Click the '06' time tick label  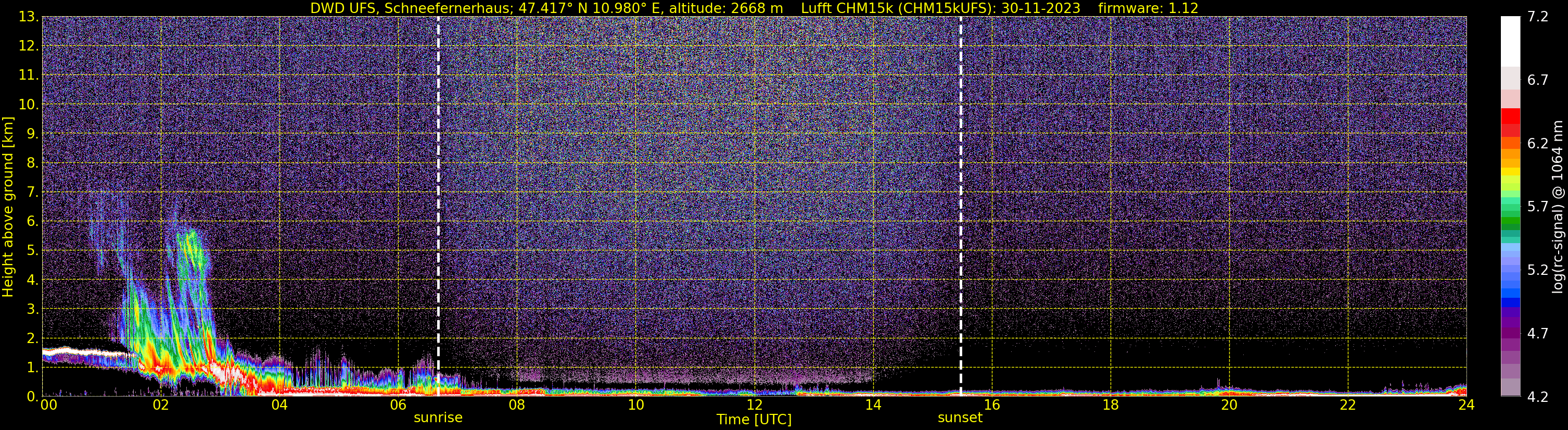398,405
